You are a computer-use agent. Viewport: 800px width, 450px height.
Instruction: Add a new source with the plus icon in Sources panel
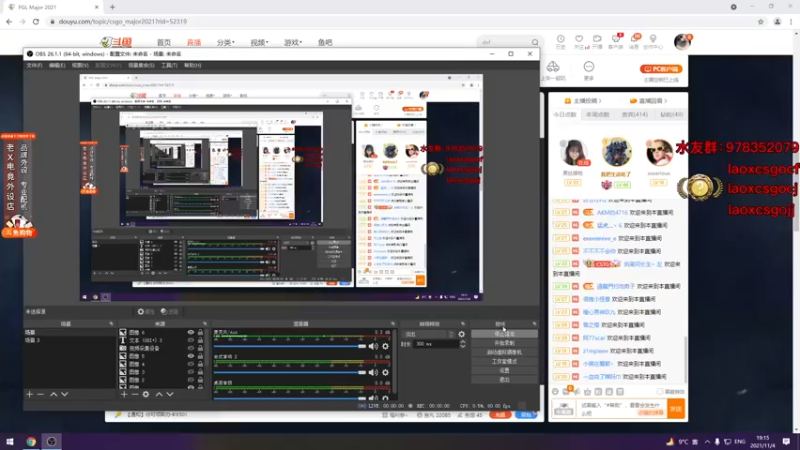point(123,394)
